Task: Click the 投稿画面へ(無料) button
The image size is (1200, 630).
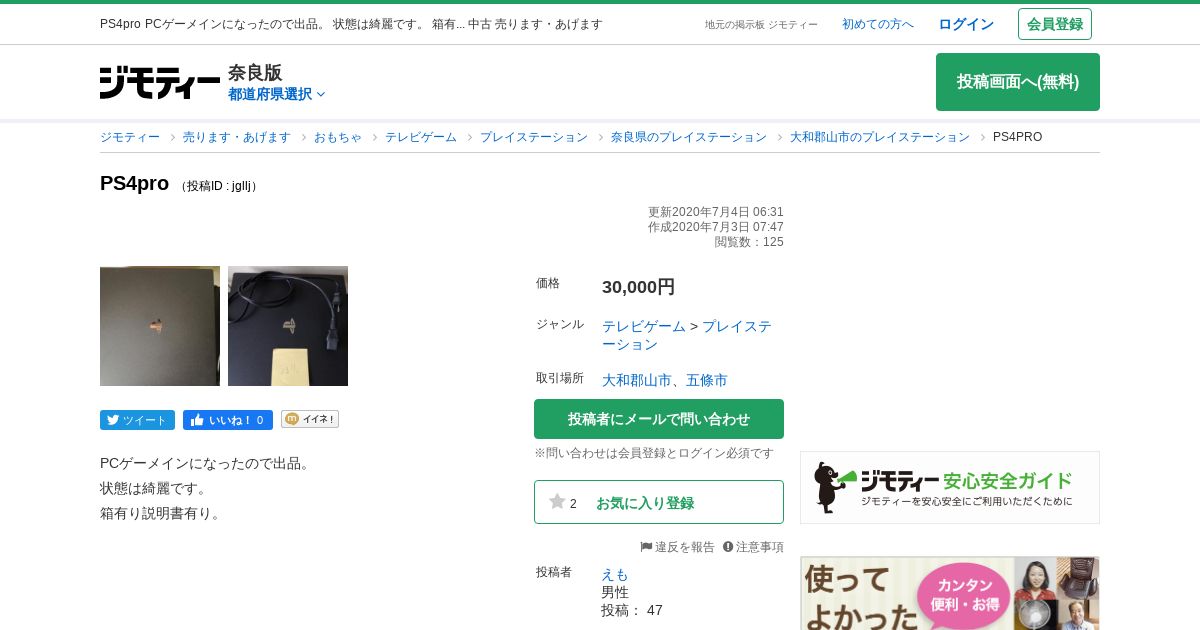Action: [1018, 82]
